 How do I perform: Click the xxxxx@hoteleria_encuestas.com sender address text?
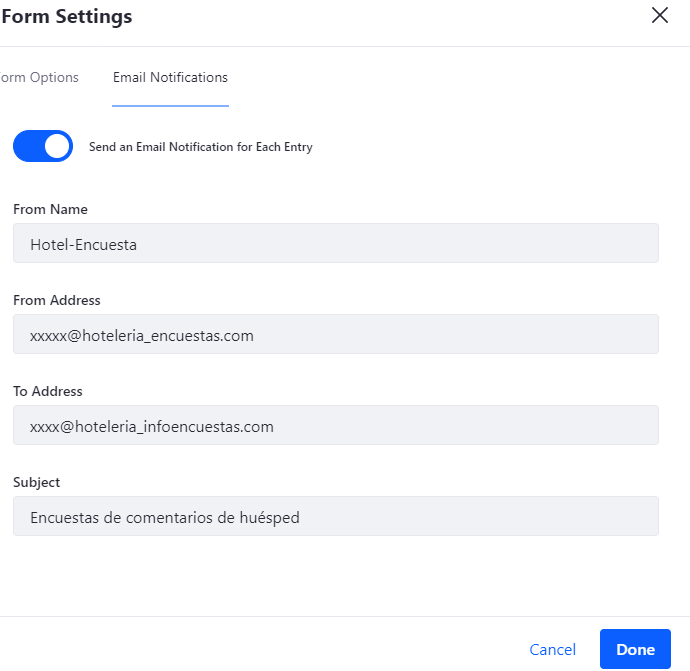tap(142, 335)
